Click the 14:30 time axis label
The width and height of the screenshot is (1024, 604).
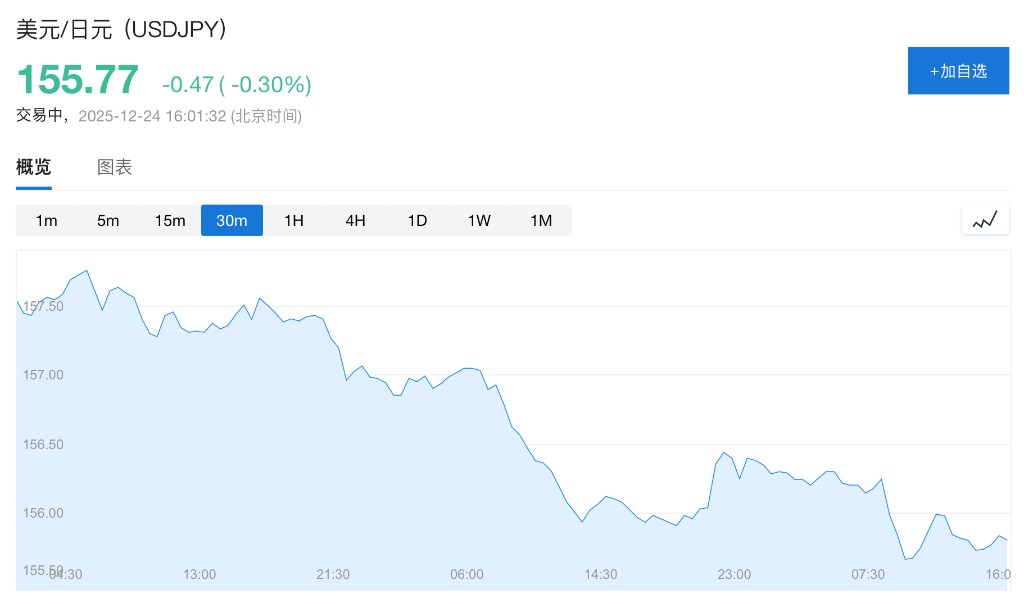click(x=601, y=574)
